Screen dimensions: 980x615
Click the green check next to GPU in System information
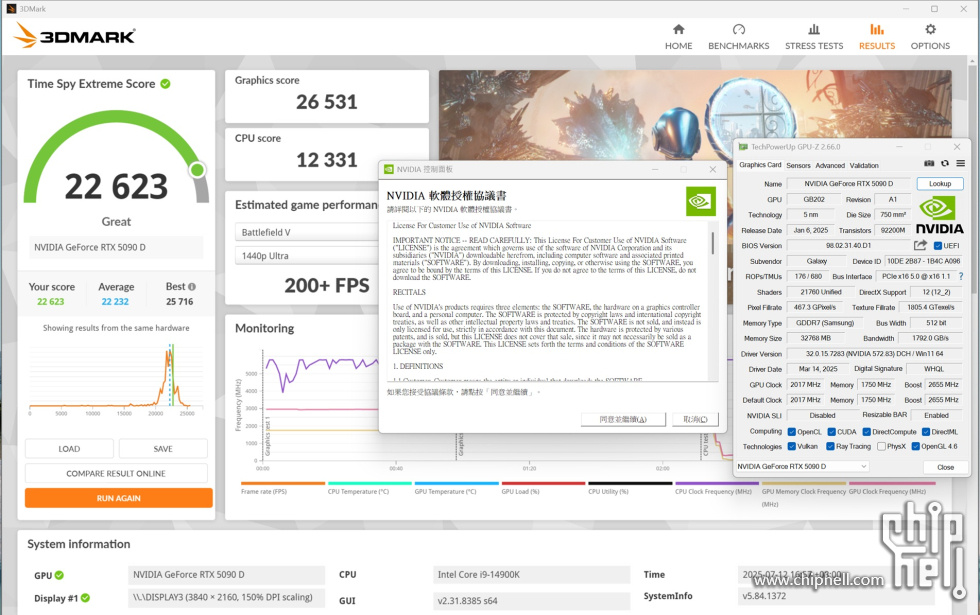(59, 575)
